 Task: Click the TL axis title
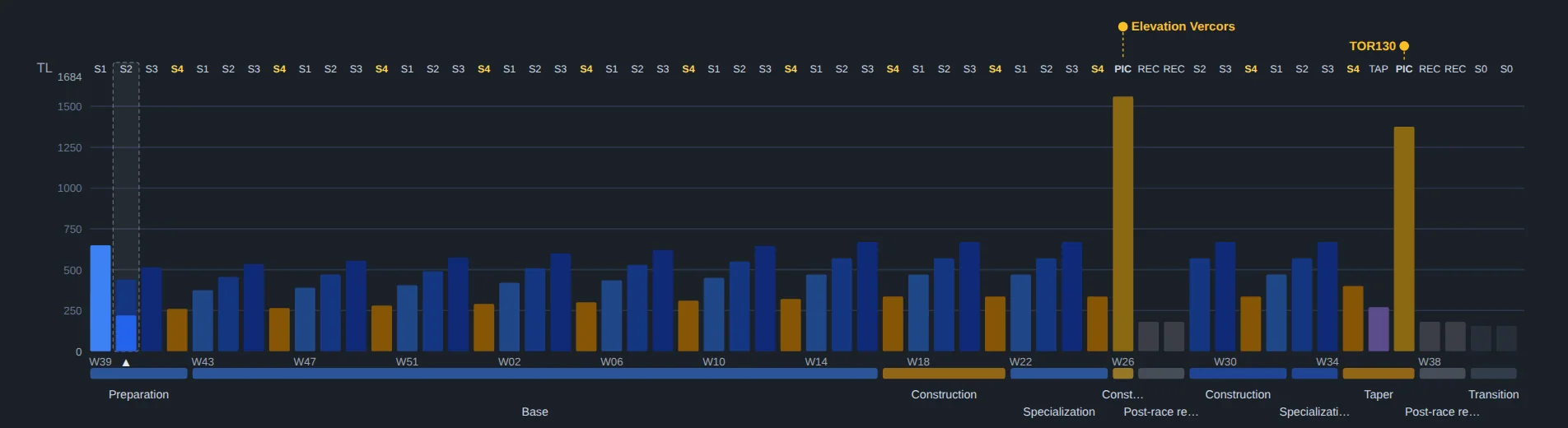(x=44, y=68)
